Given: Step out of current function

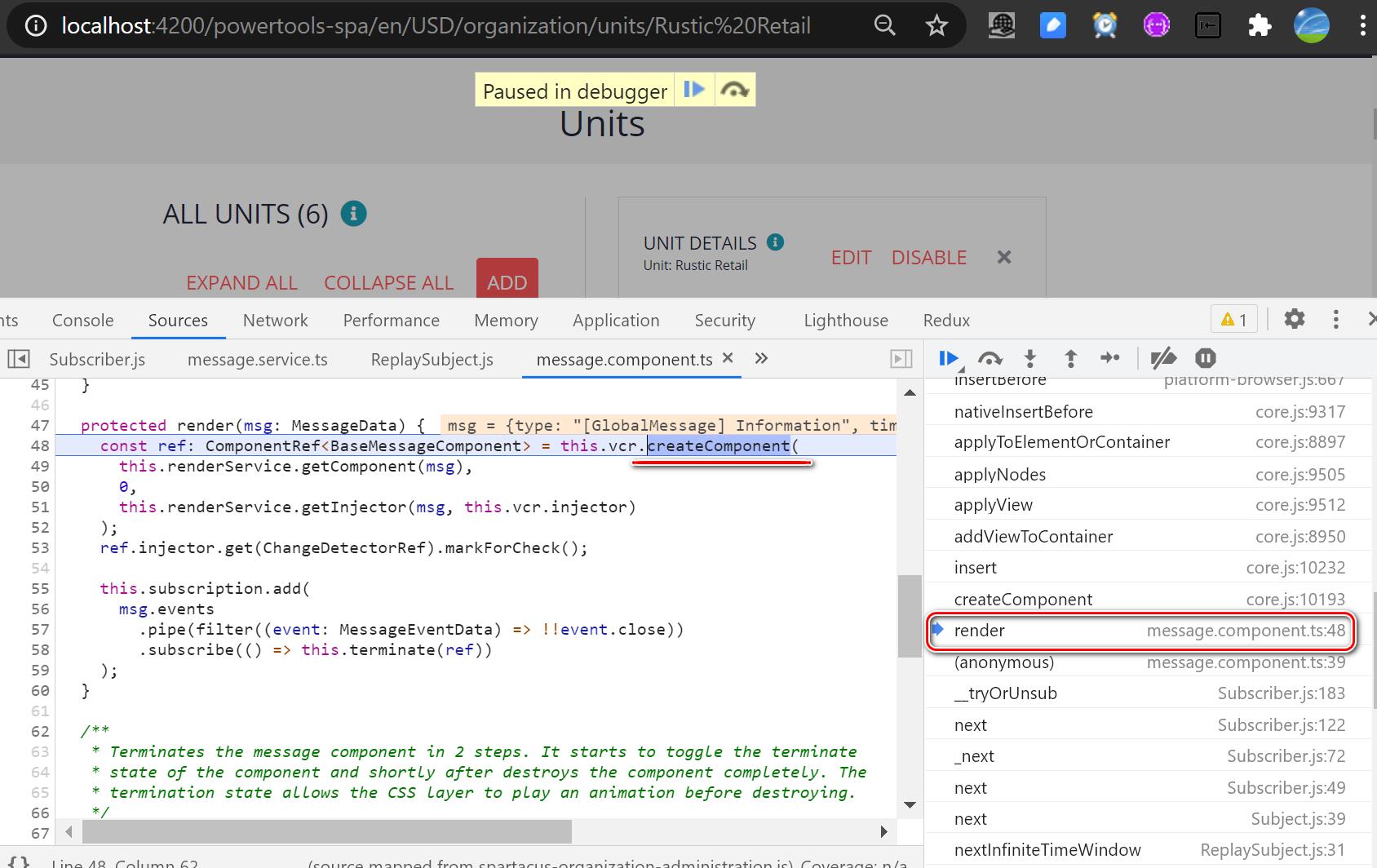Looking at the screenshot, I should (1071, 358).
